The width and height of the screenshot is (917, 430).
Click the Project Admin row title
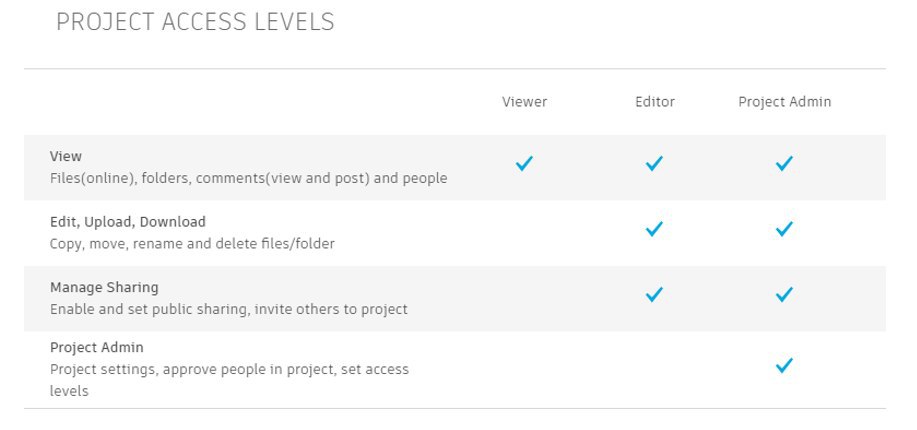96,348
